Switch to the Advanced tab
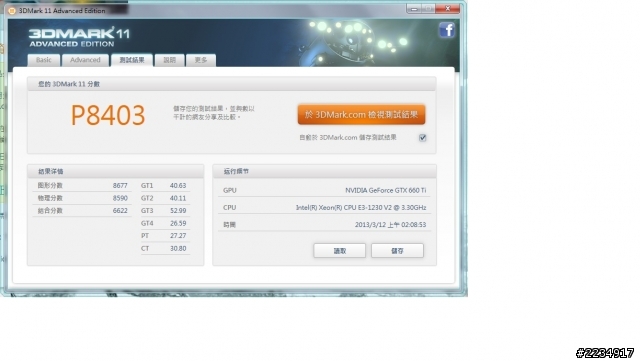This screenshot has height=361, width=640. pyautogui.click(x=85, y=60)
